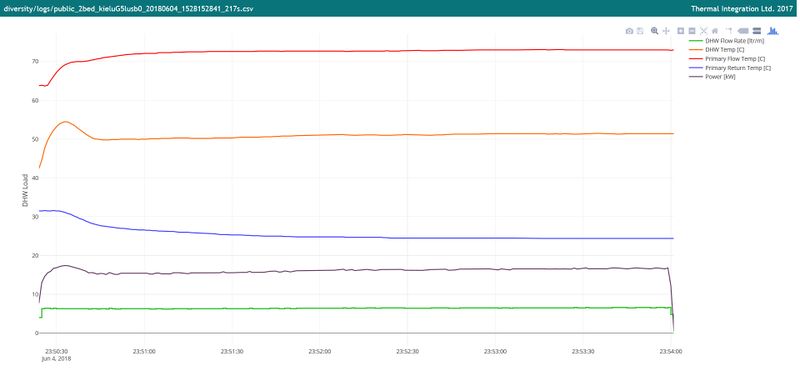This screenshot has width=800, height=371.
Task: Download plot as PNG camera icon
Action: pos(630,31)
